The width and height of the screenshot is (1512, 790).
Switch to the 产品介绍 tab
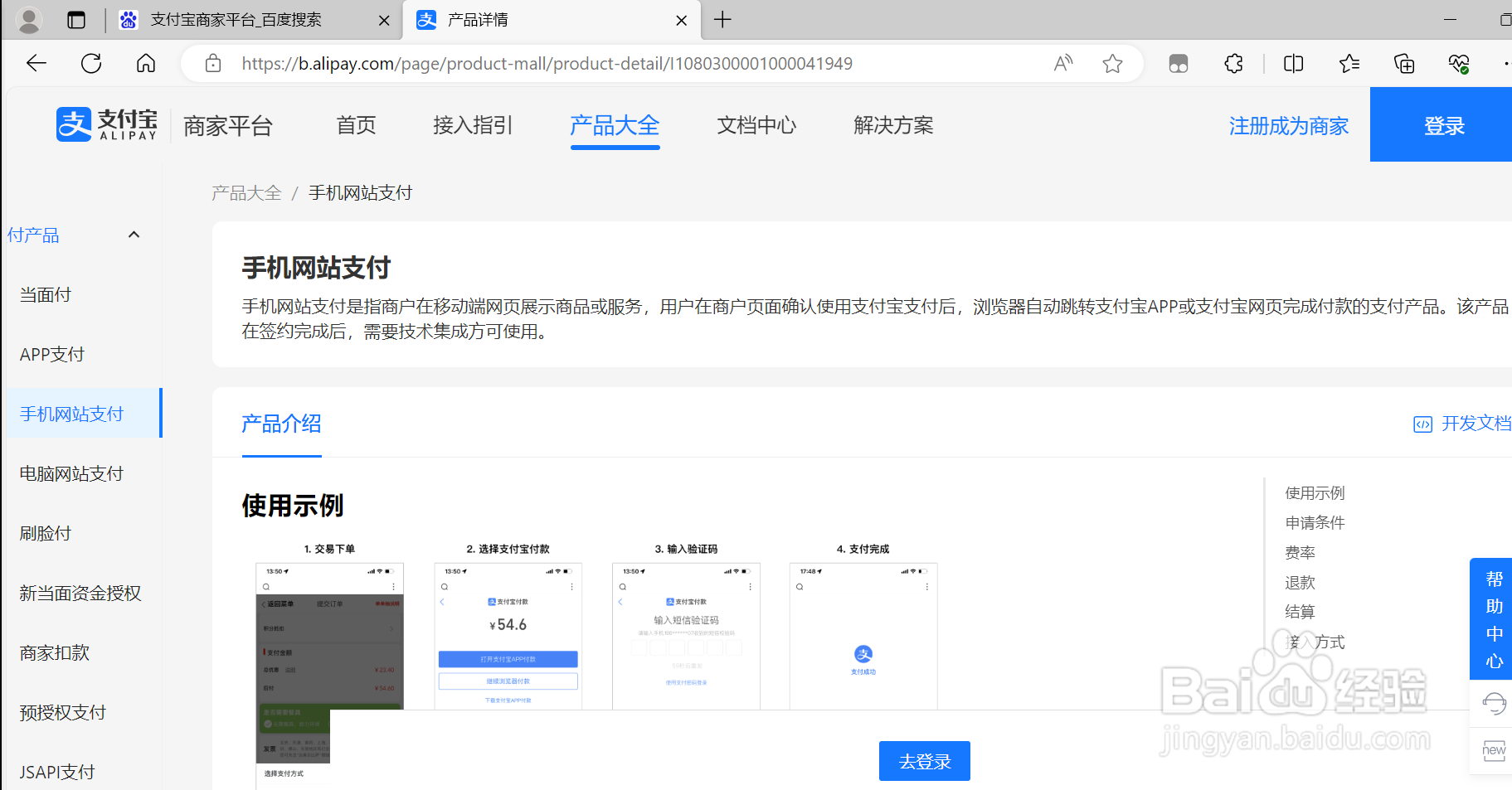(281, 424)
